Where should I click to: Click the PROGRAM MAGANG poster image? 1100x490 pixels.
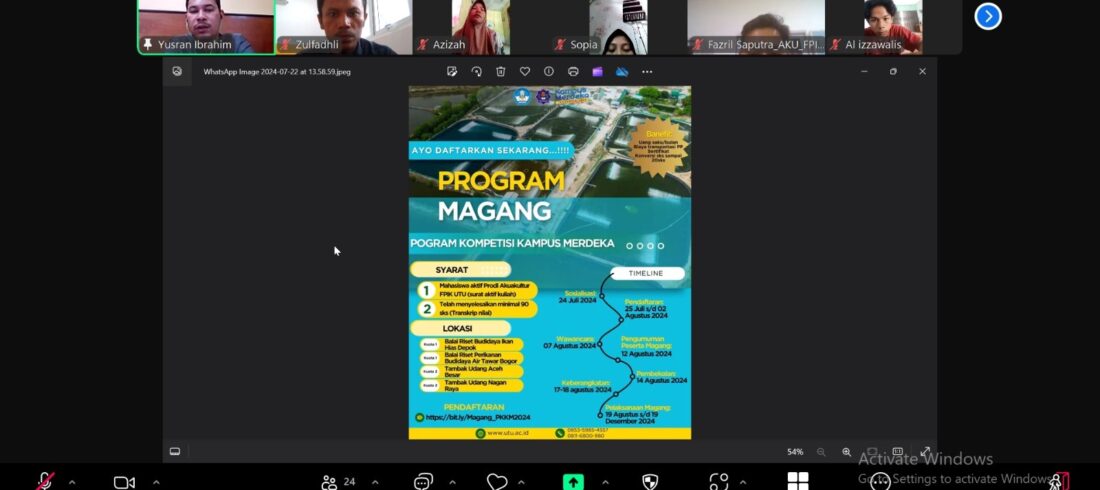[550, 263]
